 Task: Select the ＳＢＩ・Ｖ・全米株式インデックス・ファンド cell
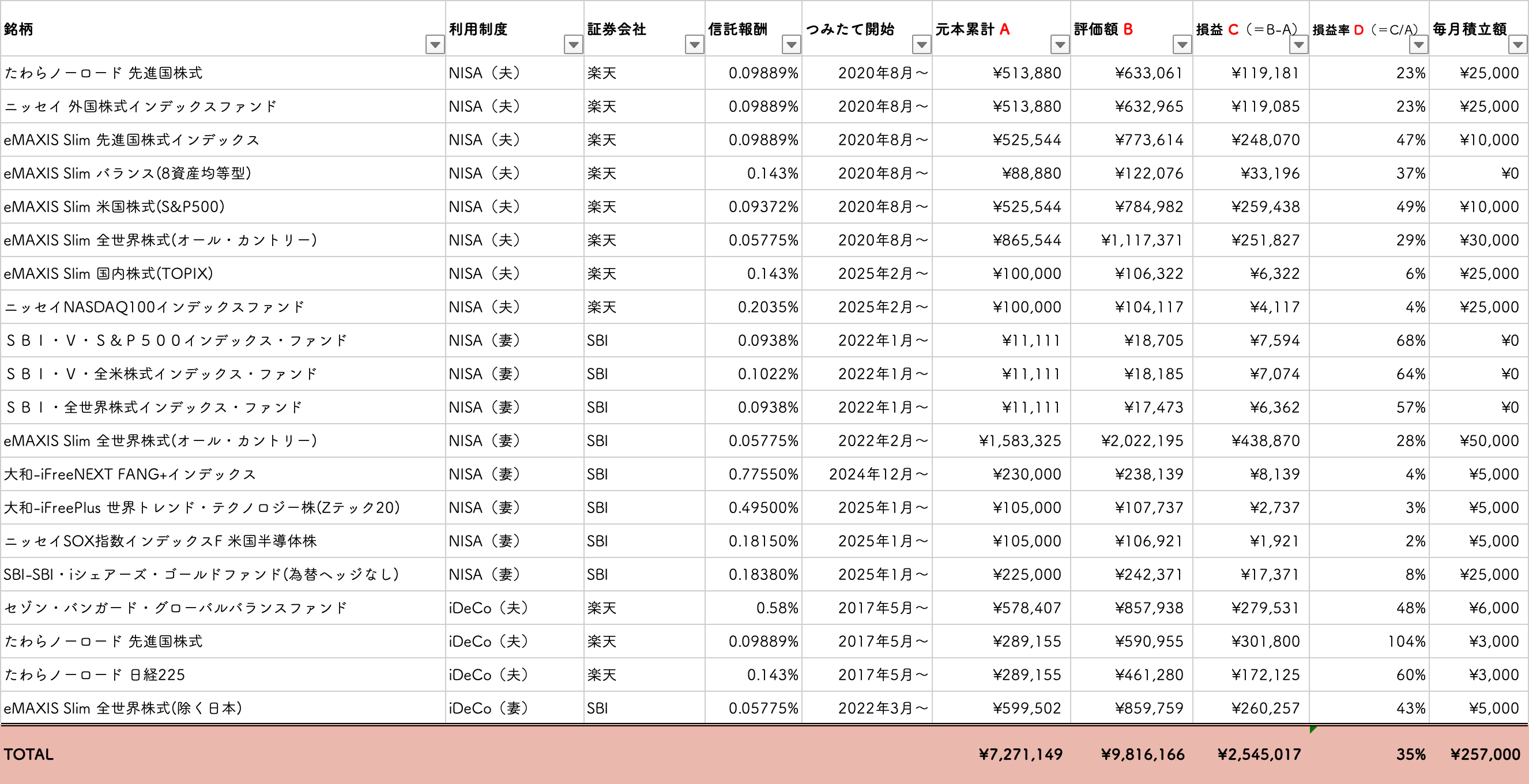(223, 374)
